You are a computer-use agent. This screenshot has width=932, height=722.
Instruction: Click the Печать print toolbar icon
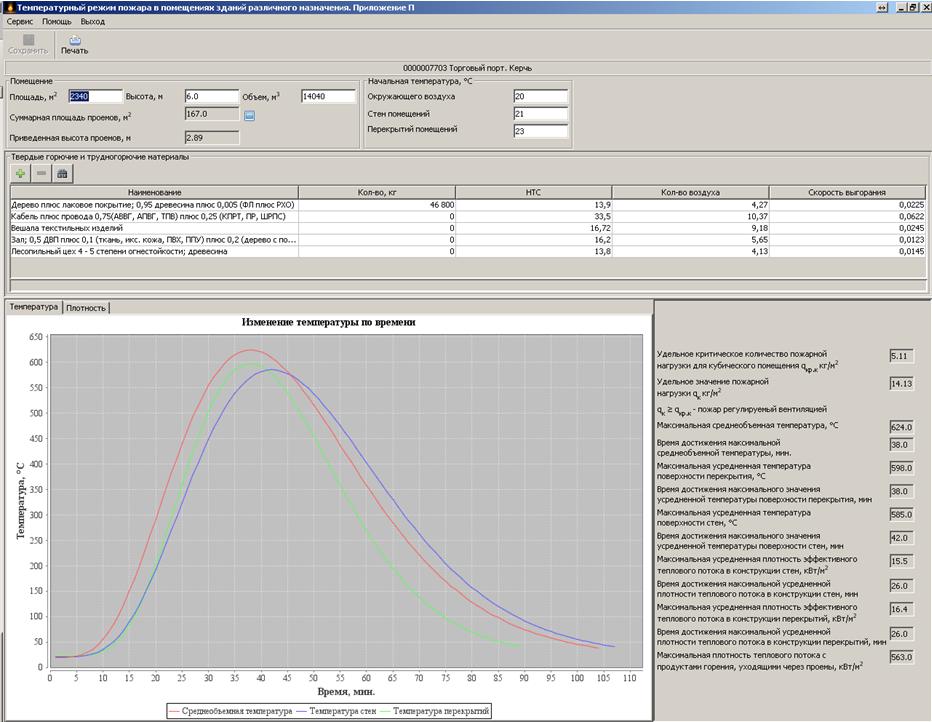point(74,40)
